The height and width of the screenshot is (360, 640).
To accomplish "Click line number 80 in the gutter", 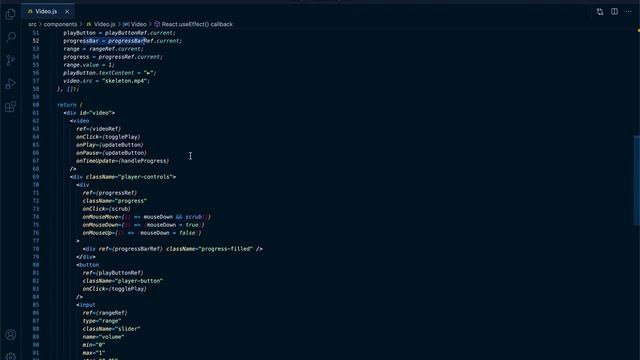I will point(36,265).
